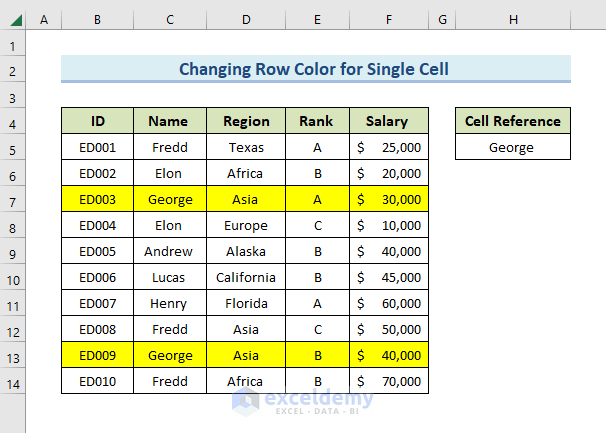606x433 pixels.
Task: Click the Cell Reference header cell
Action: pos(512,122)
